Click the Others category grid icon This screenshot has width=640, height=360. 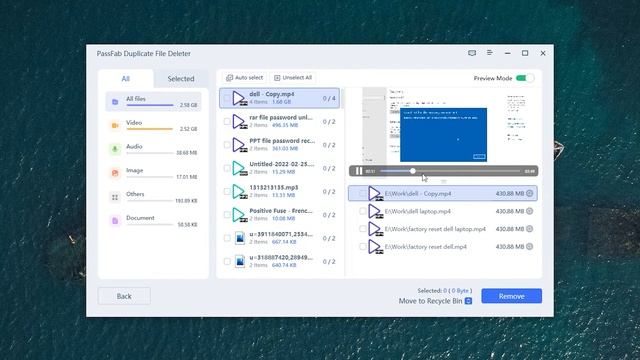click(115, 197)
